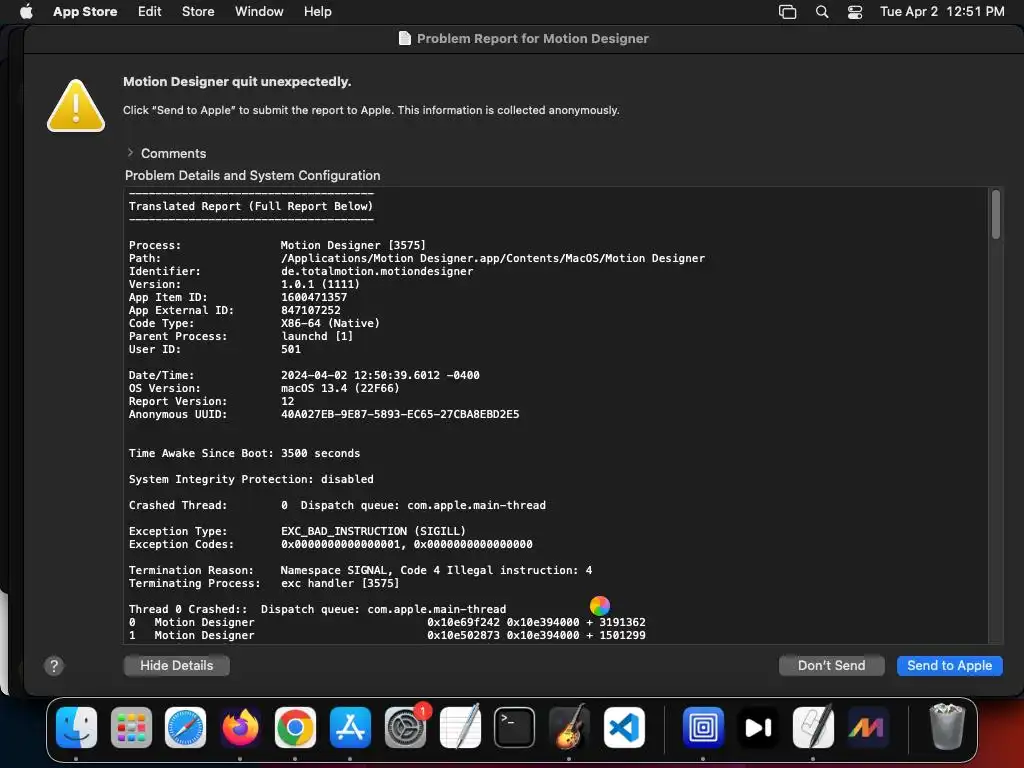Click the date and time in menu bar
The image size is (1024, 768).
(942, 12)
